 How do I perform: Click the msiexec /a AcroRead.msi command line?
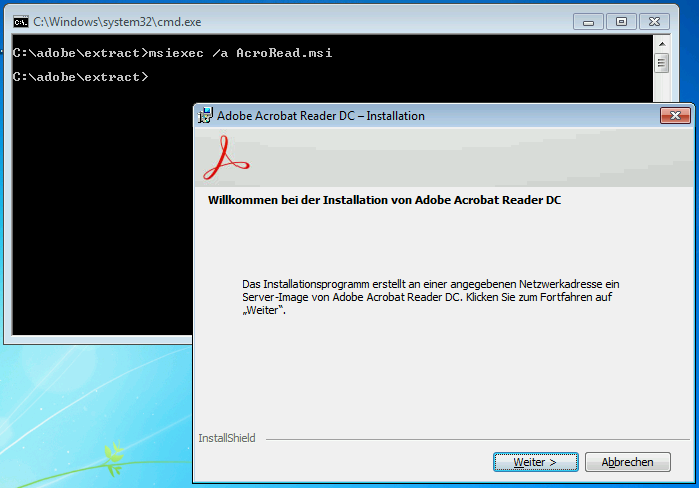[172, 53]
